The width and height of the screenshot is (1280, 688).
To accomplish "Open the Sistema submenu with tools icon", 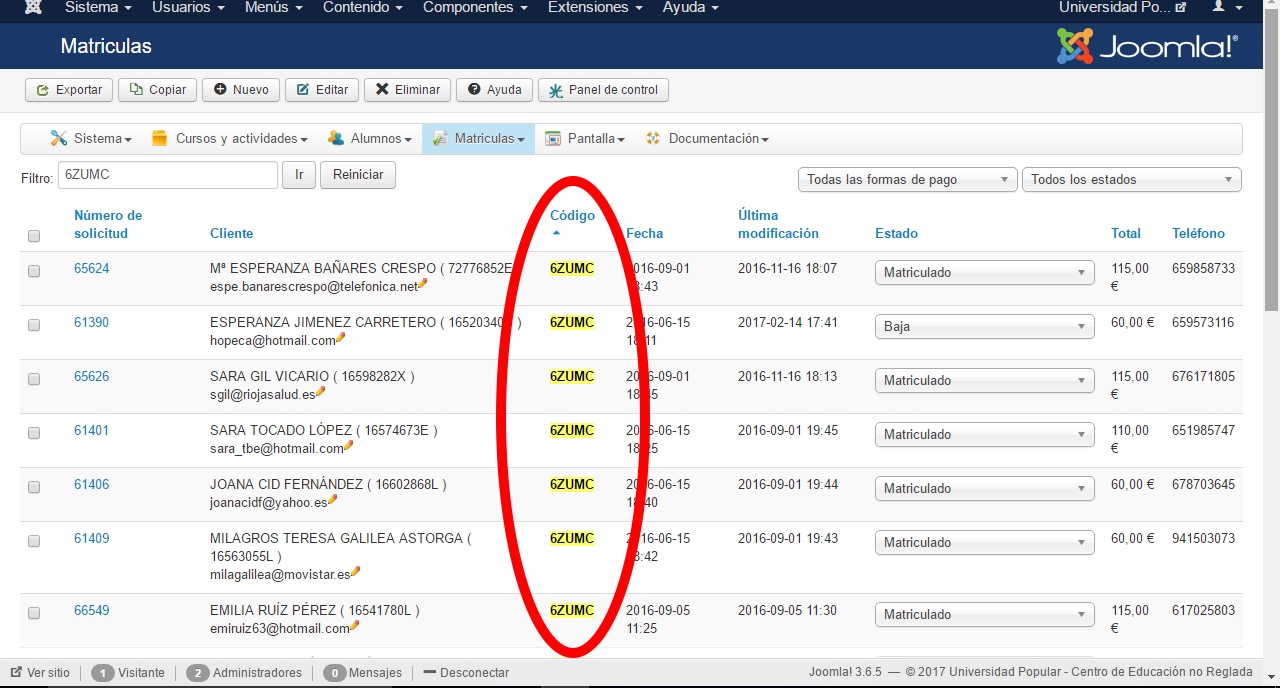I will pos(91,139).
